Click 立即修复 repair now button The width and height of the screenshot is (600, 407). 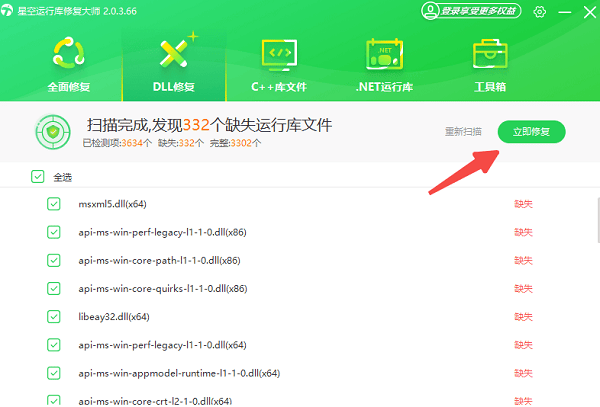[531, 132]
